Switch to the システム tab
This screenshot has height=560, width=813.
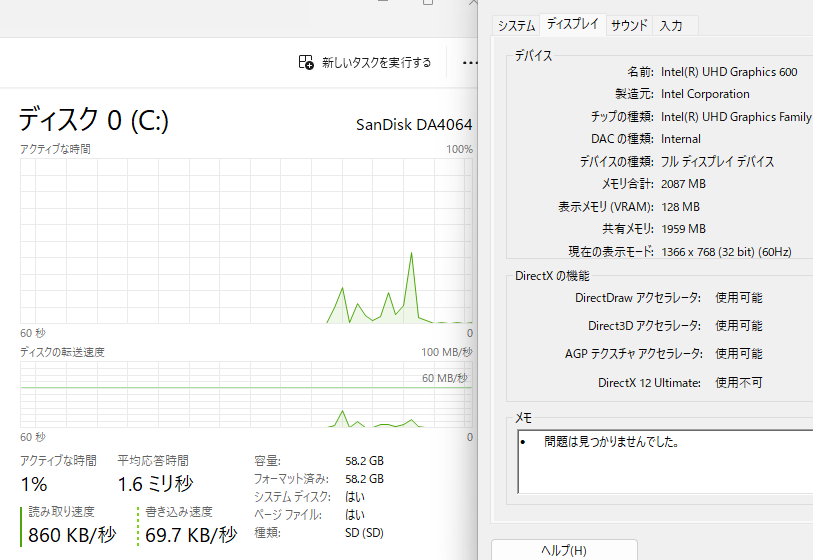(516, 25)
